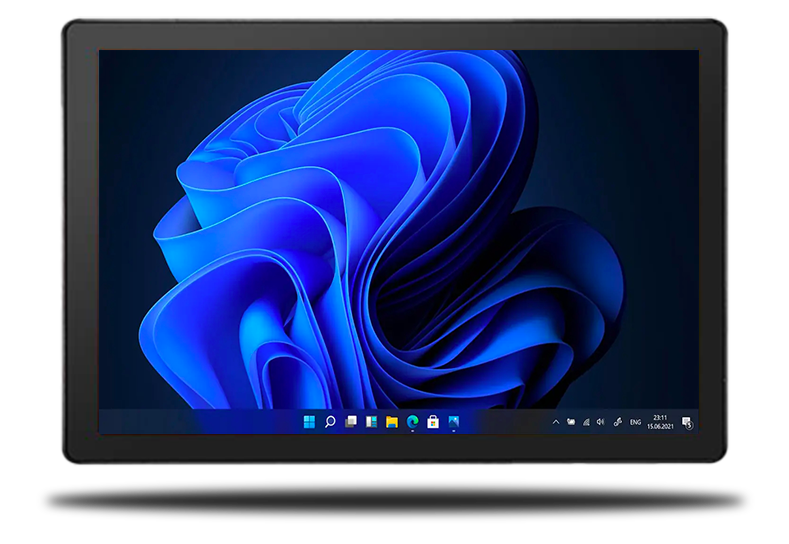This screenshot has height=544, width=789.
Task: Click the battery tray icon
Action: point(570,423)
